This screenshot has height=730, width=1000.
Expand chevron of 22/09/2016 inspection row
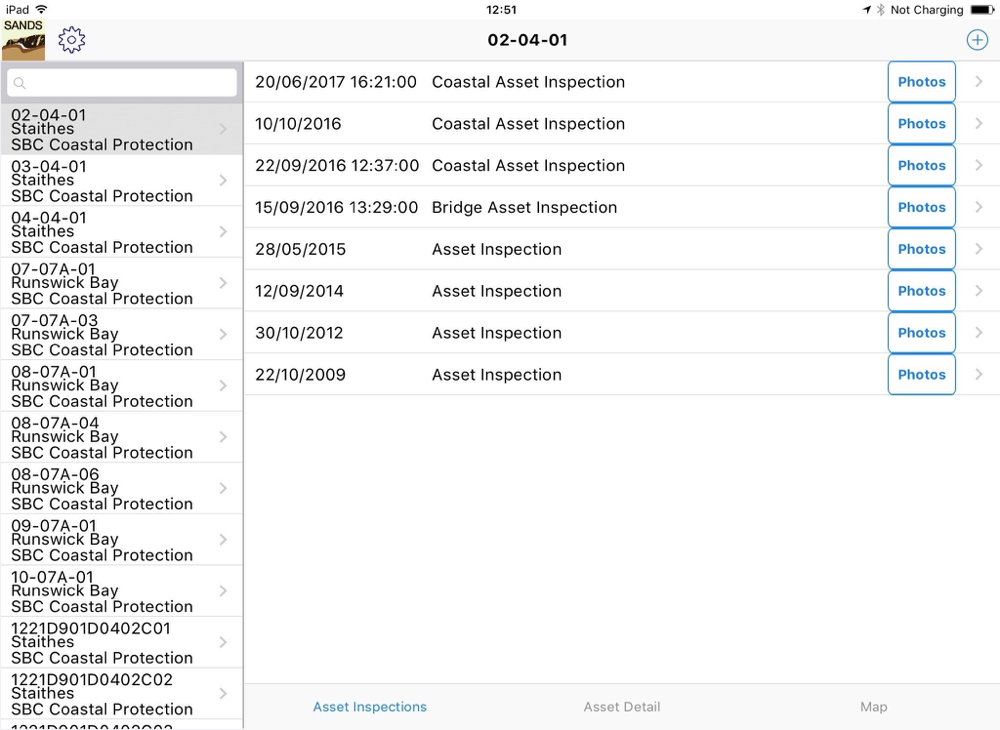tap(979, 165)
